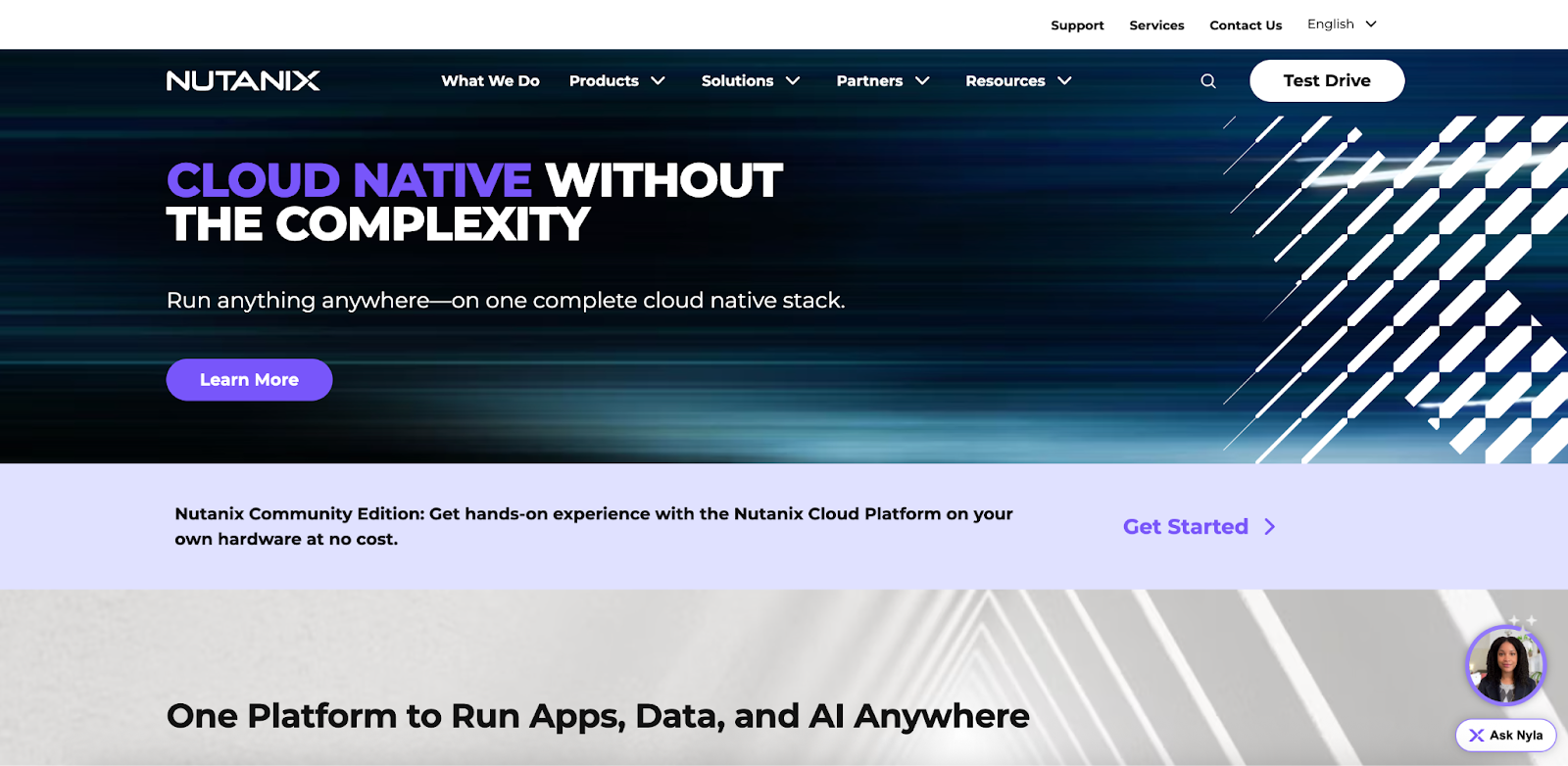The height and width of the screenshot is (766, 1568).
Task: Go to the Support link
Action: click(x=1077, y=25)
